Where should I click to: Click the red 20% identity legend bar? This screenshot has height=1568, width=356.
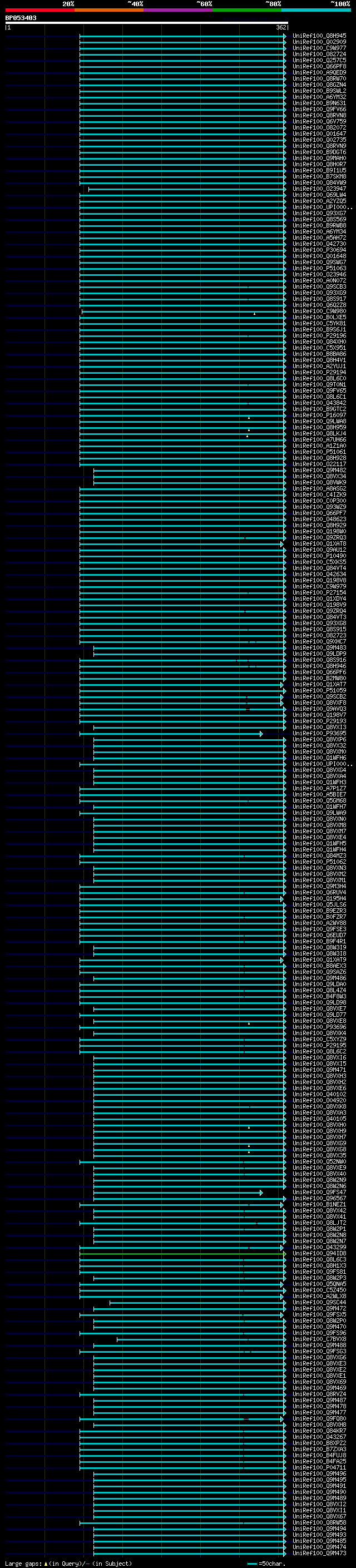point(39,10)
